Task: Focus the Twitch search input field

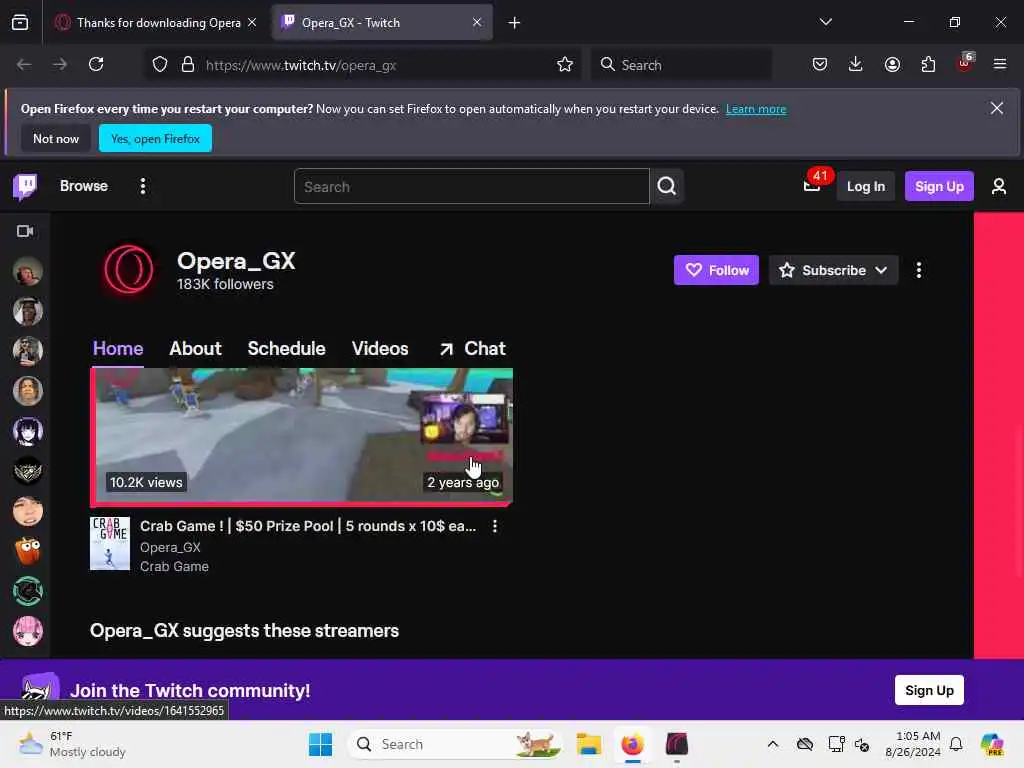Action: click(472, 186)
